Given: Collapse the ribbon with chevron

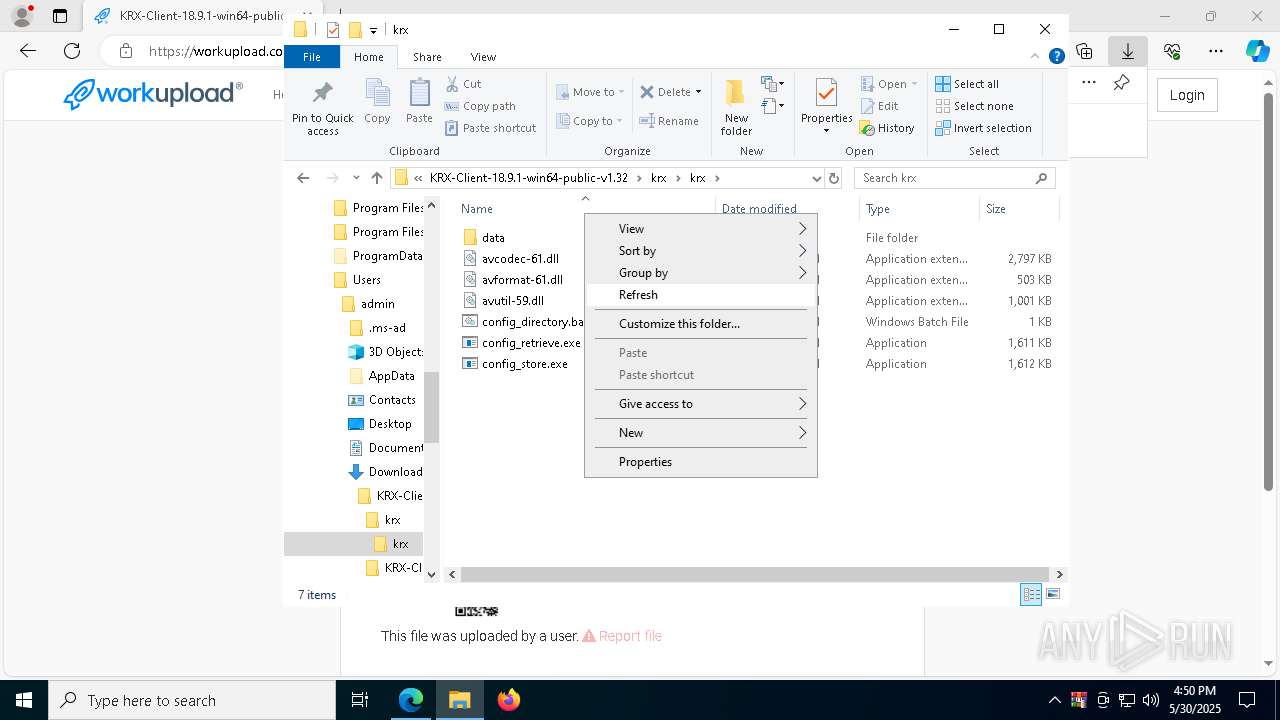Looking at the screenshot, I should (x=1036, y=57).
